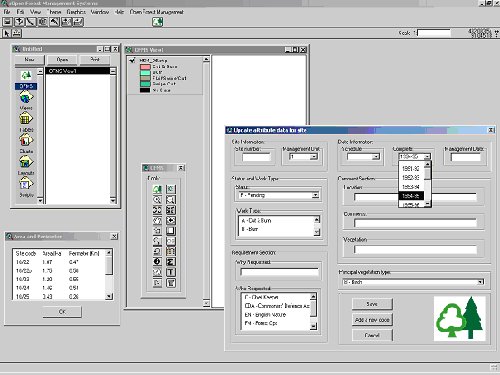Open the Graphics menu

point(76,12)
